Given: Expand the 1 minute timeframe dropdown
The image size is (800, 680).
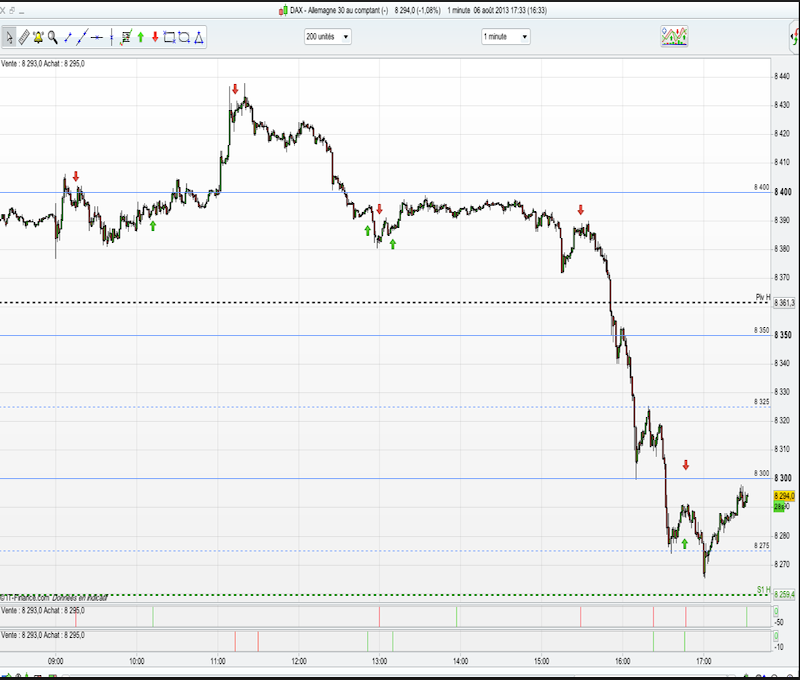Looking at the screenshot, I should click(506, 37).
